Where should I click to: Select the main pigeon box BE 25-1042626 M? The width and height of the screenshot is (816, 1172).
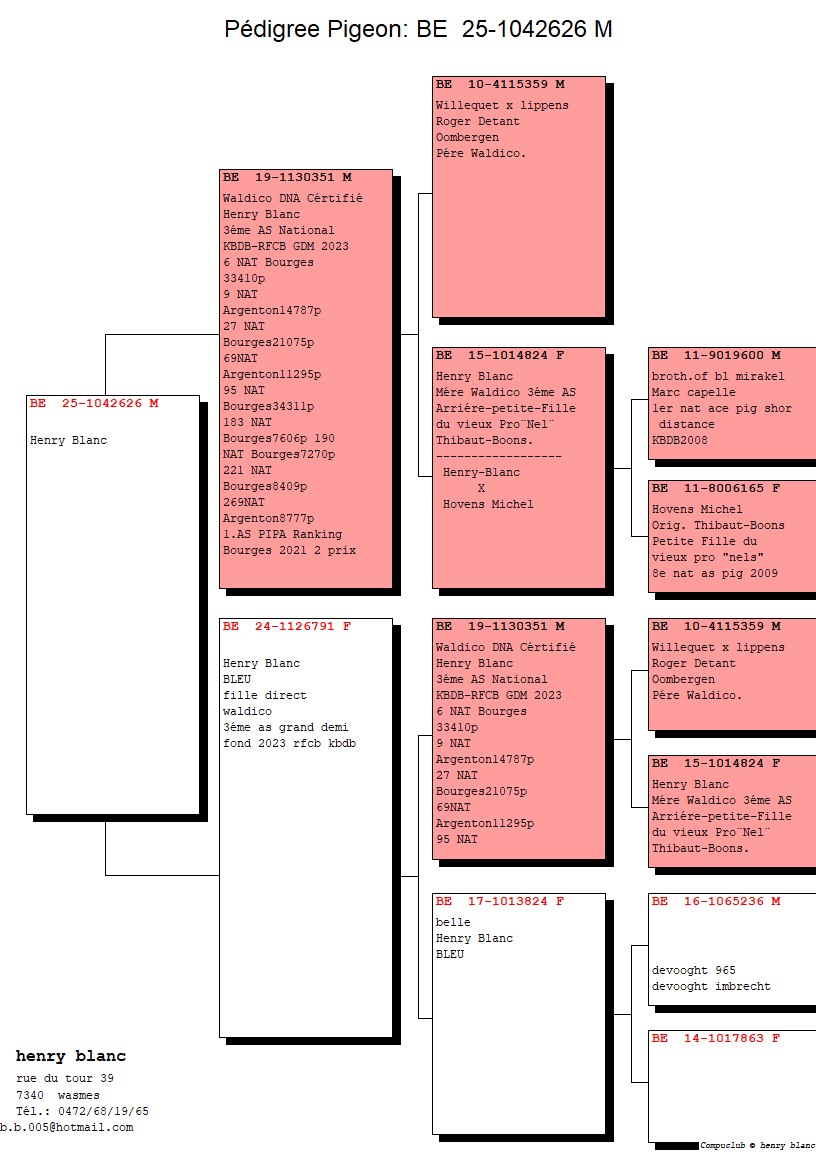[x=113, y=604]
